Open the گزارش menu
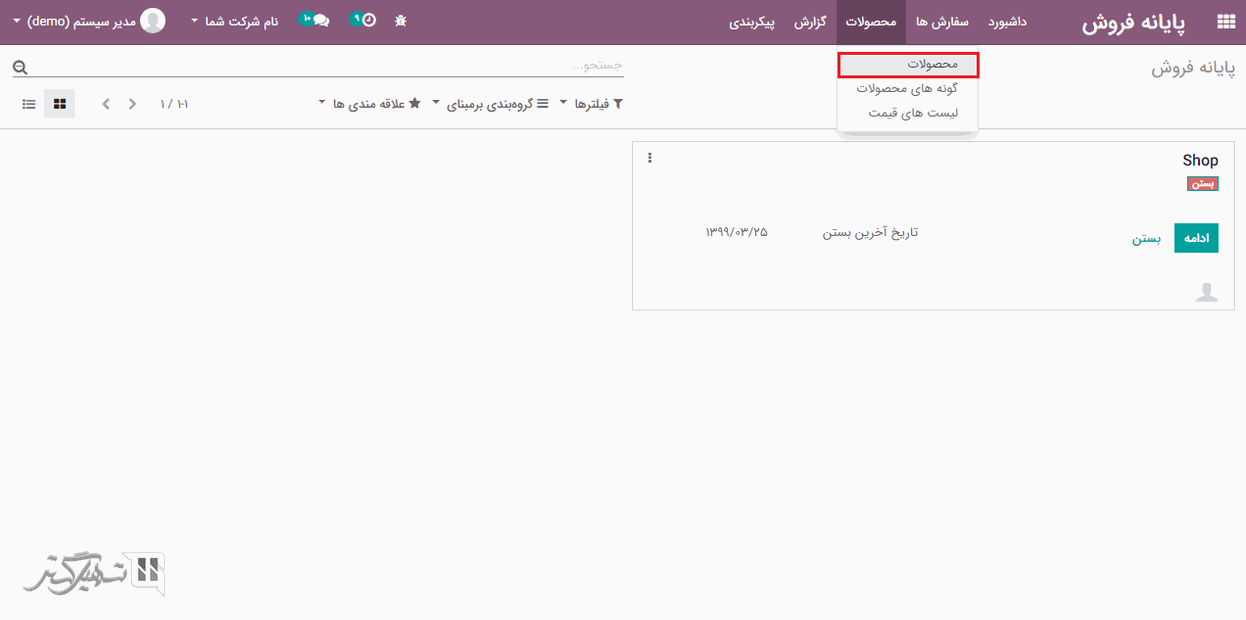The height and width of the screenshot is (620, 1246). [809, 22]
